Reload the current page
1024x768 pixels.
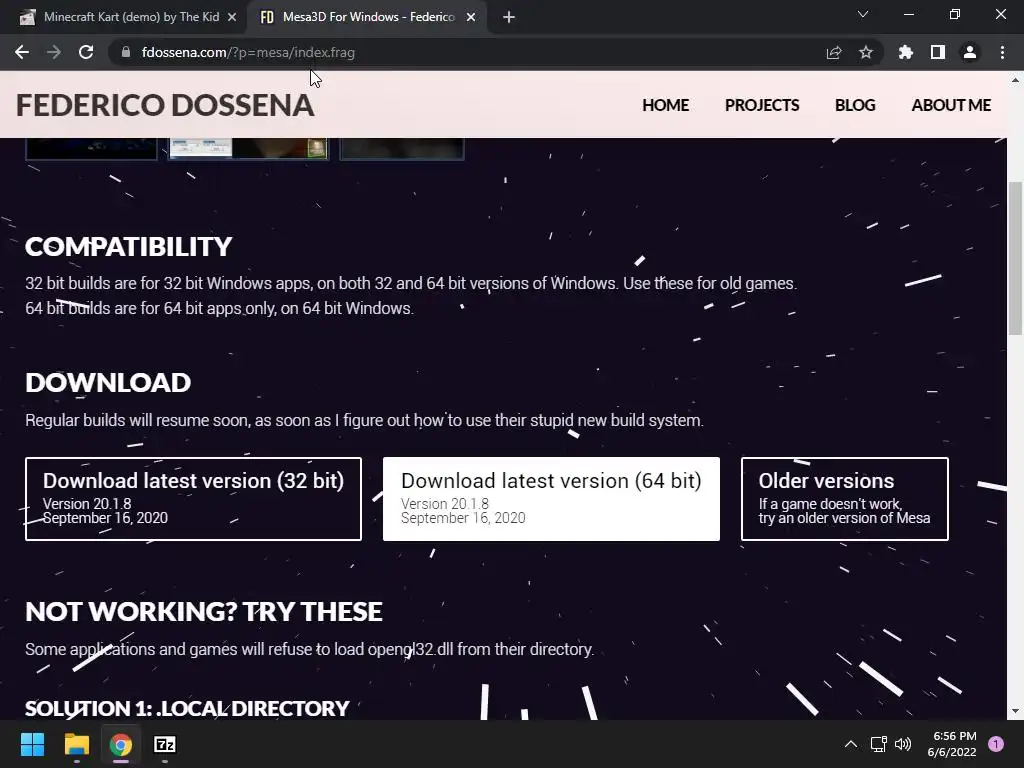click(86, 52)
